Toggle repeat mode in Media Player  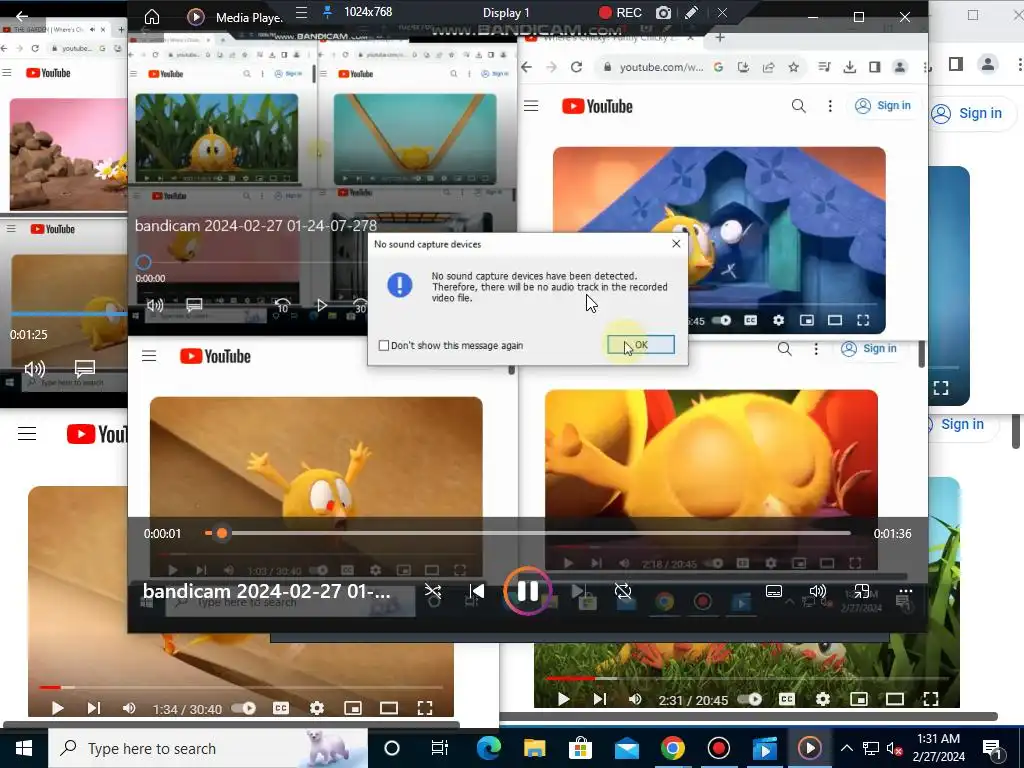[623, 592]
